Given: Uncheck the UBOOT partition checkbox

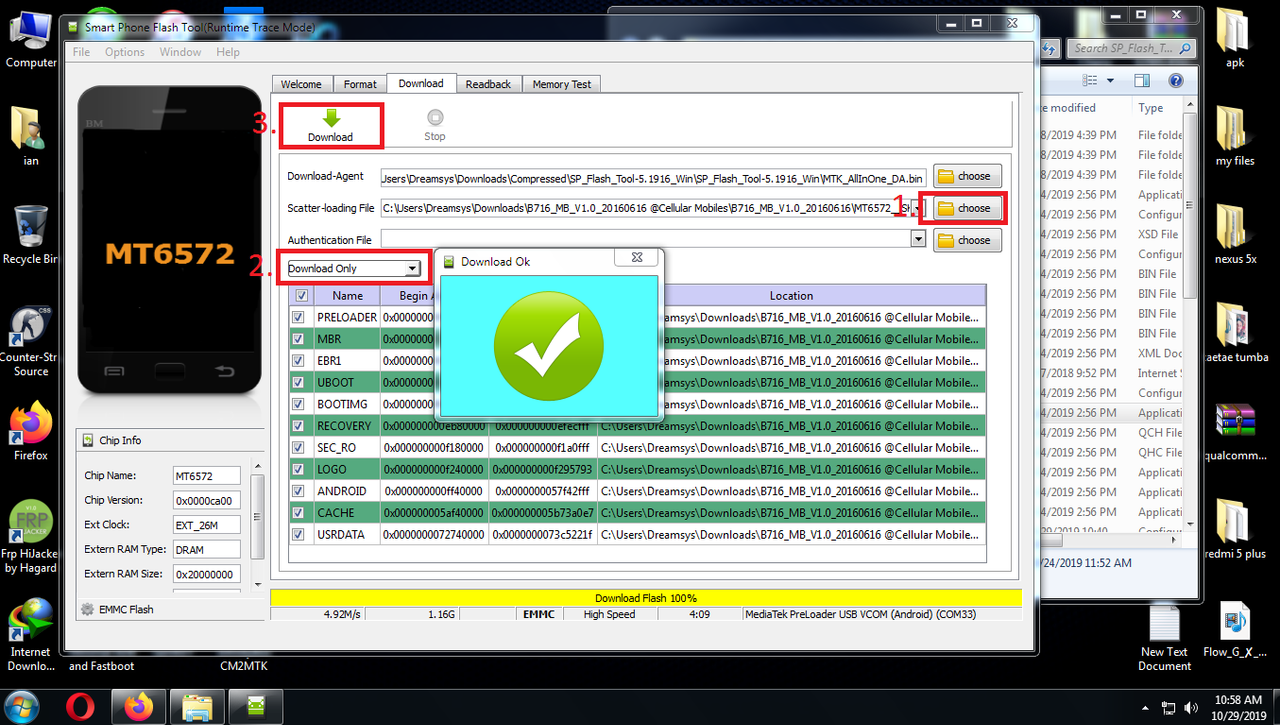Looking at the screenshot, I should (298, 383).
